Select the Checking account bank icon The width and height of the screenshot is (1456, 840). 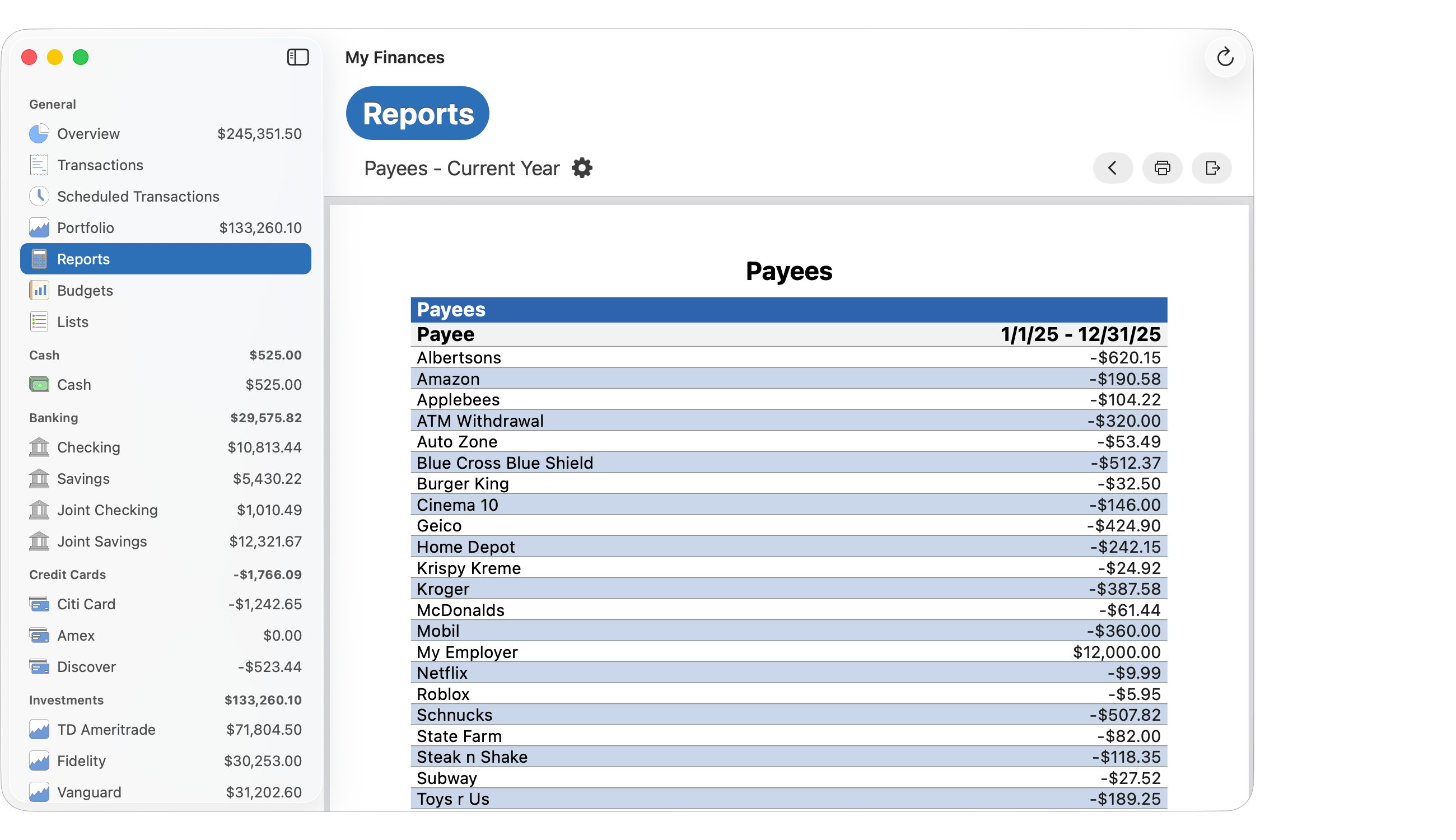point(38,447)
